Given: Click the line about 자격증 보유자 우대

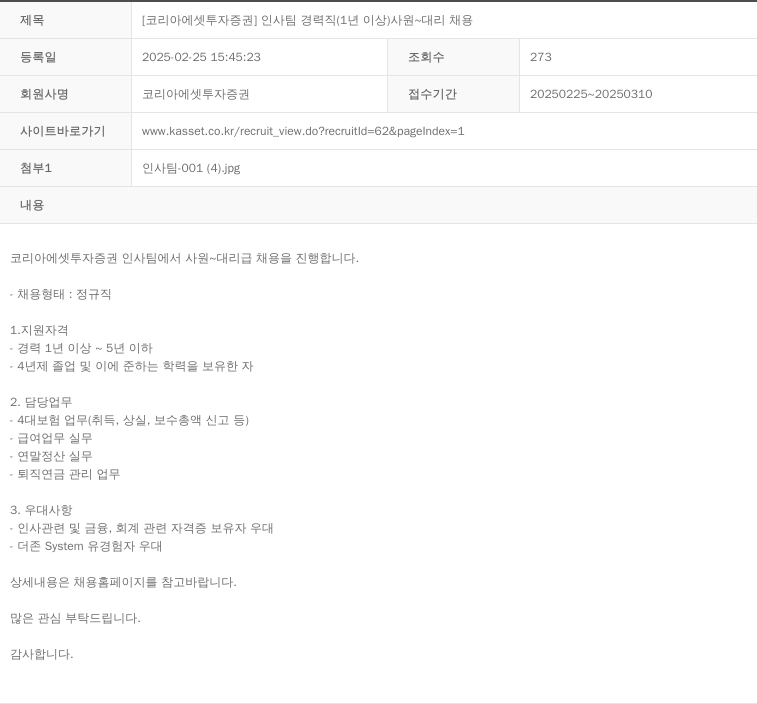Looking at the screenshot, I should click(141, 528).
